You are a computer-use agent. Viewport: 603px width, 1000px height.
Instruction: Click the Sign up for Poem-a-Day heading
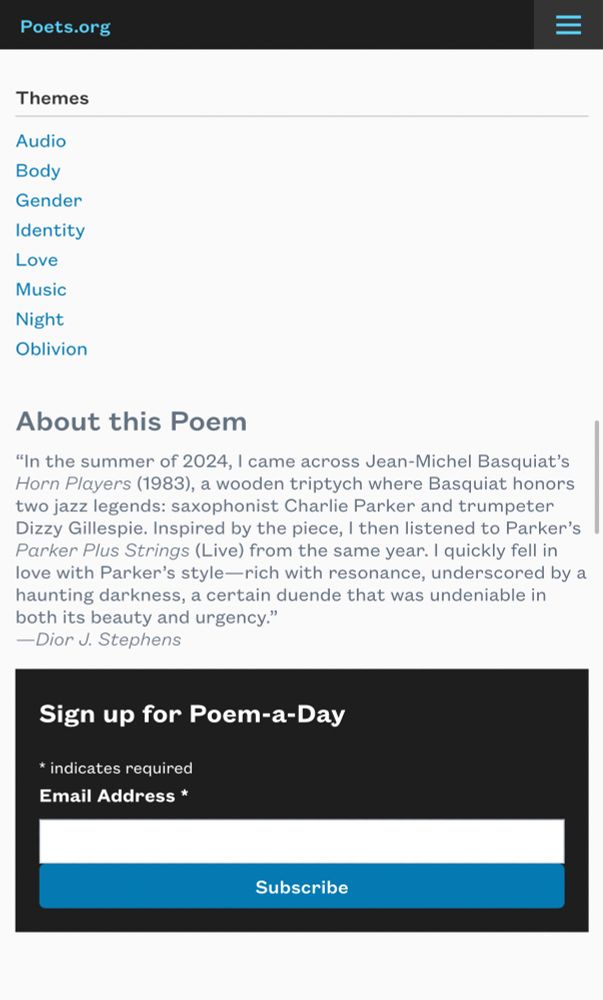click(192, 714)
